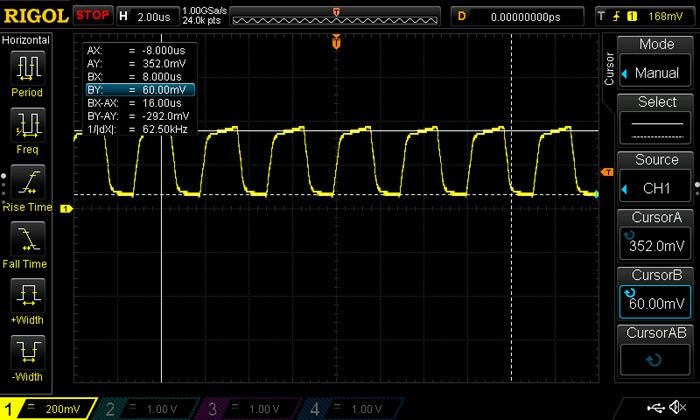Screen dimensions: 700x420
Task: Click the BY-AY = -292.0mV readout
Action: tap(138, 116)
